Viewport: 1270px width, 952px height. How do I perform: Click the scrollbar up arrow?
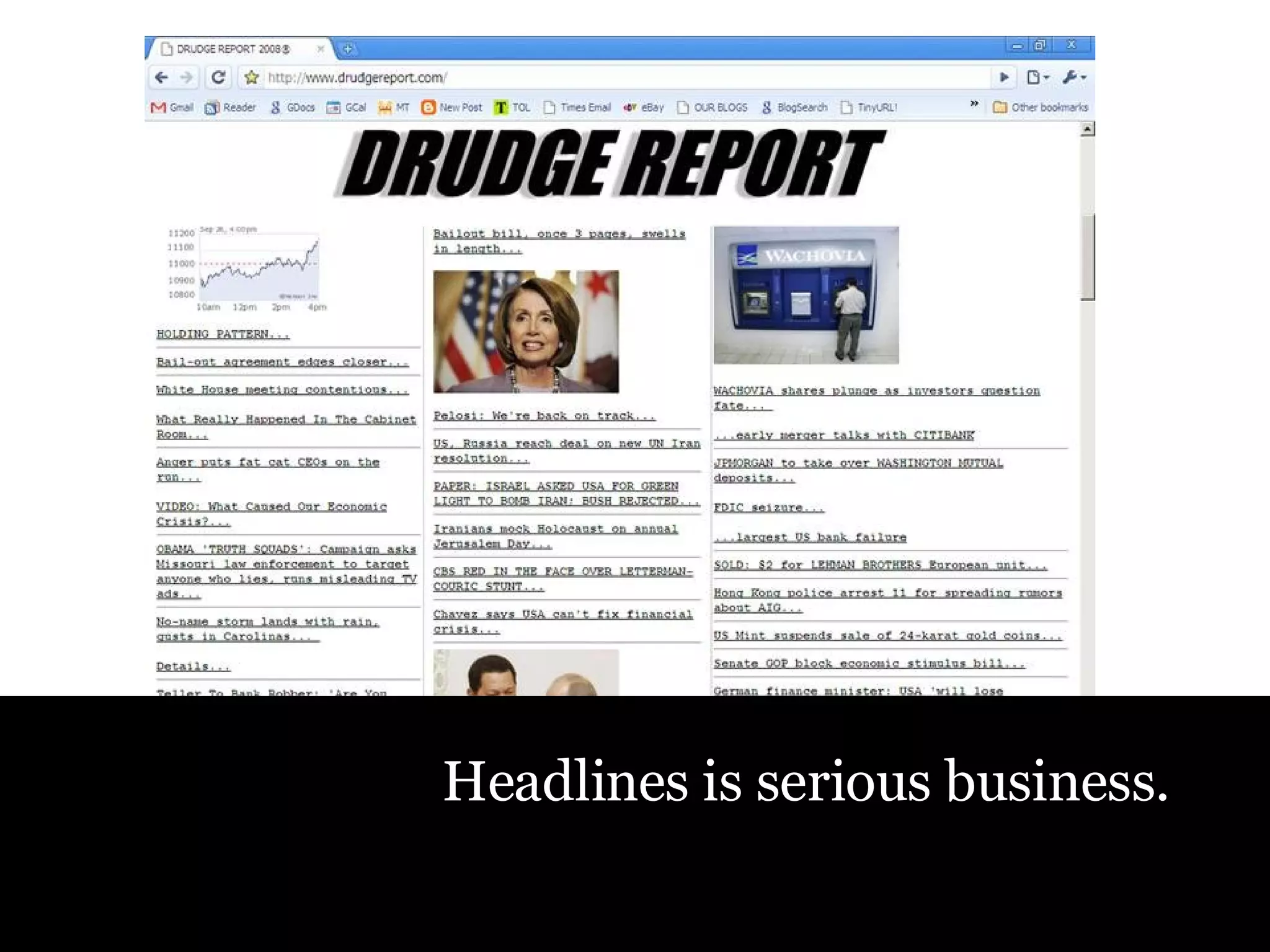tap(1088, 129)
